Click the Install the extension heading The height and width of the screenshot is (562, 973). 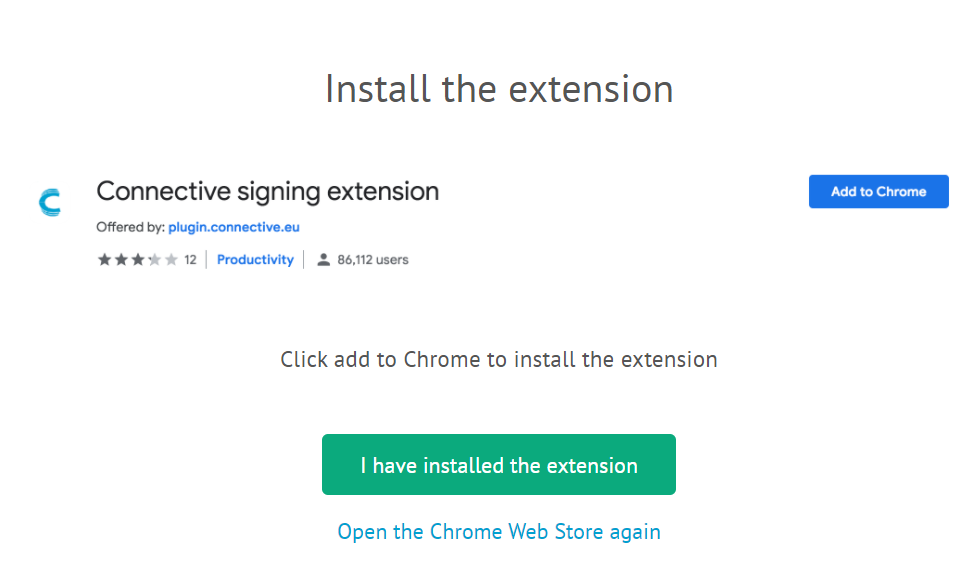click(x=498, y=89)
